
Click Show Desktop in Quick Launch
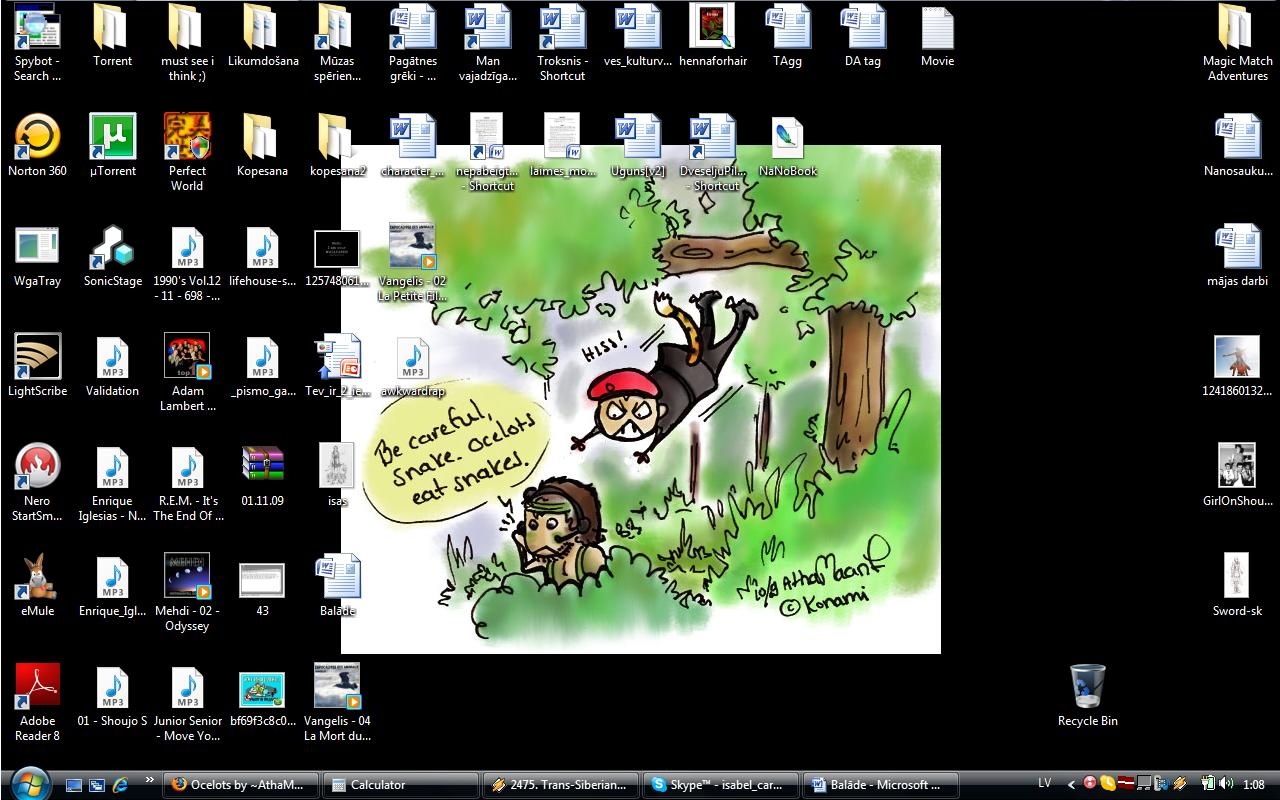[74, 785]
